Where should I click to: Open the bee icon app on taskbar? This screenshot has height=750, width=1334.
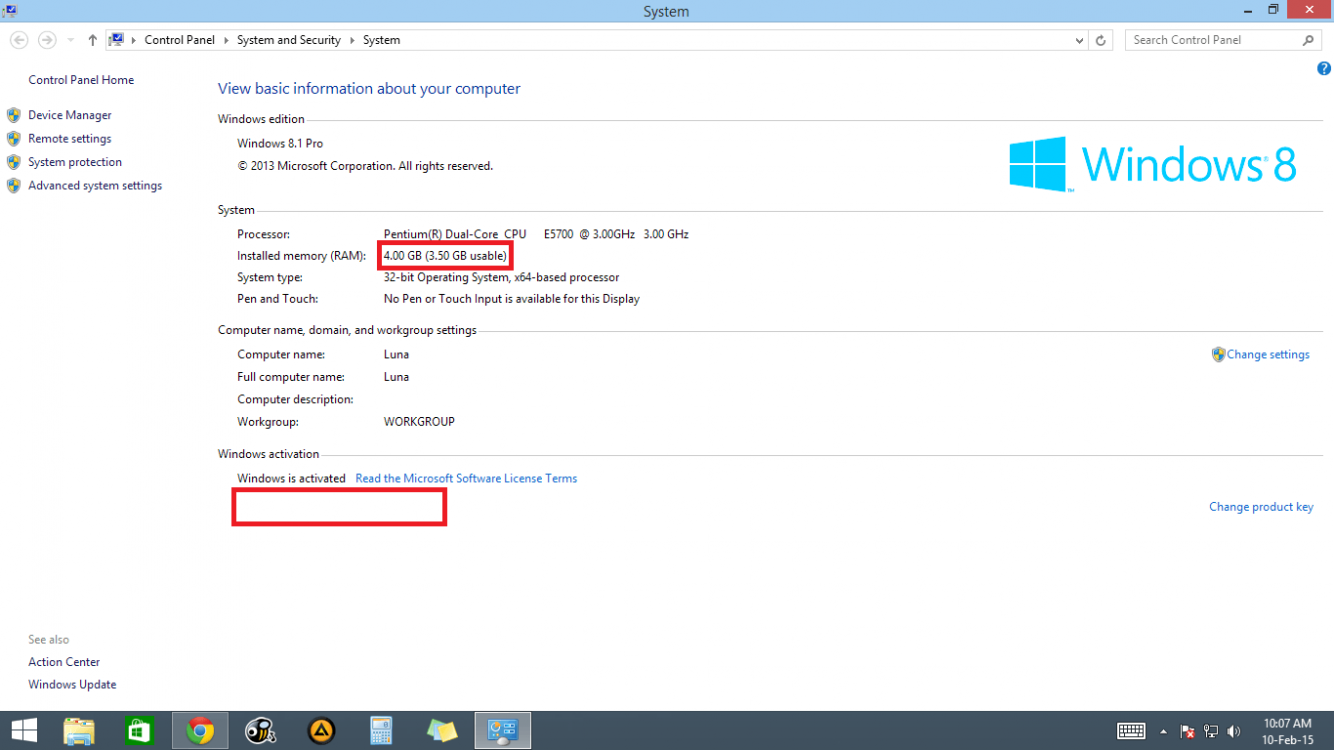tap(261, 731)
